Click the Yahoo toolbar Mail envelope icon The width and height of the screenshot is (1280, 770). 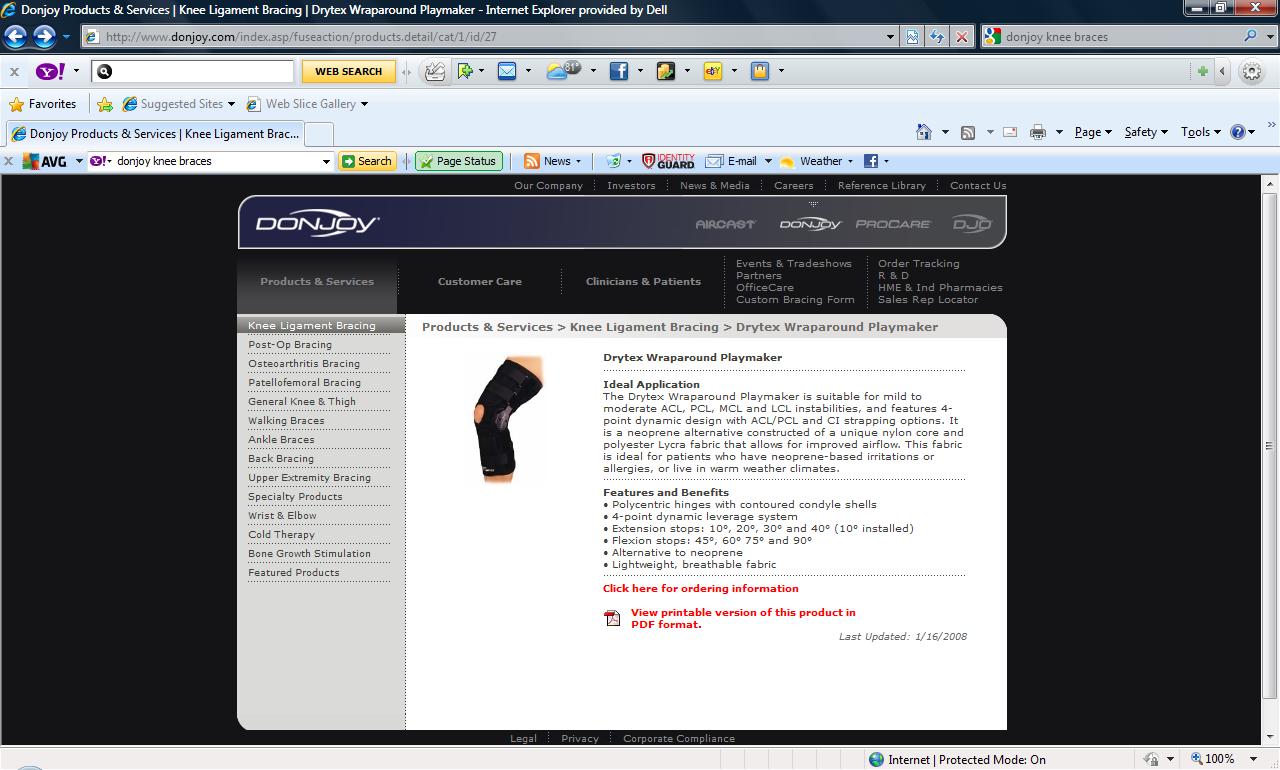coord(507,71)
